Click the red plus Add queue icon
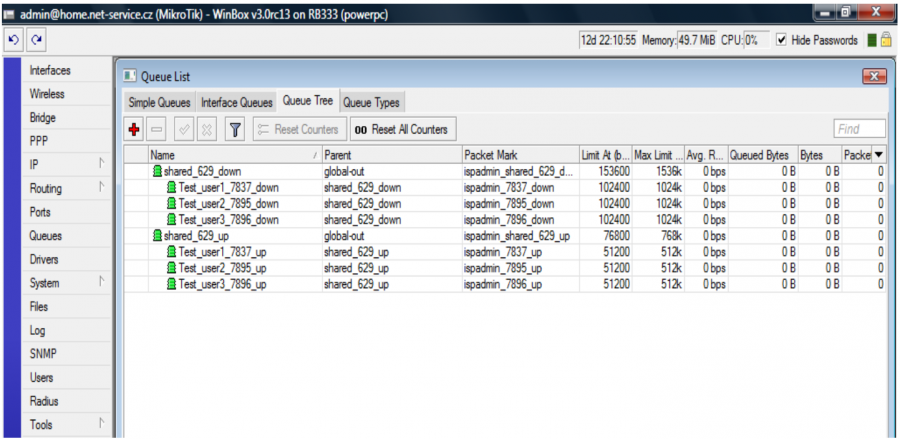Viewport: 900px width, 439px height. 134,130
